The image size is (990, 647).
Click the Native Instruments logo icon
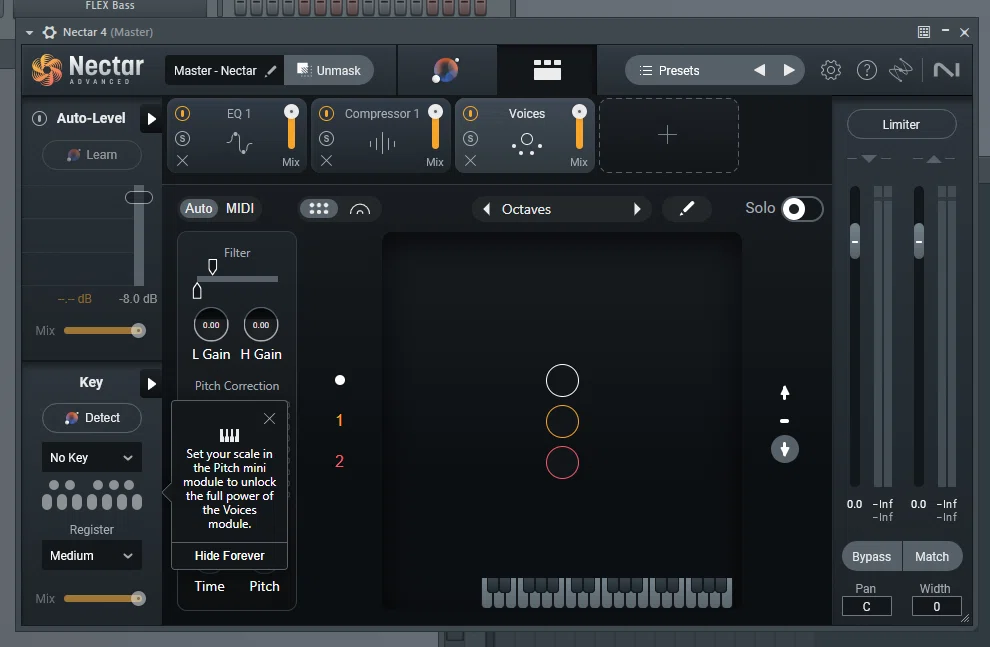click(x=946, y=70)
